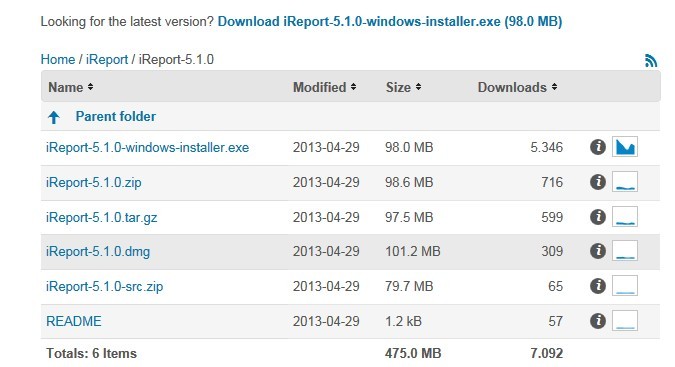Click the 79.7 MB size cell
The image size is (675, 367).
pos(409,286)
